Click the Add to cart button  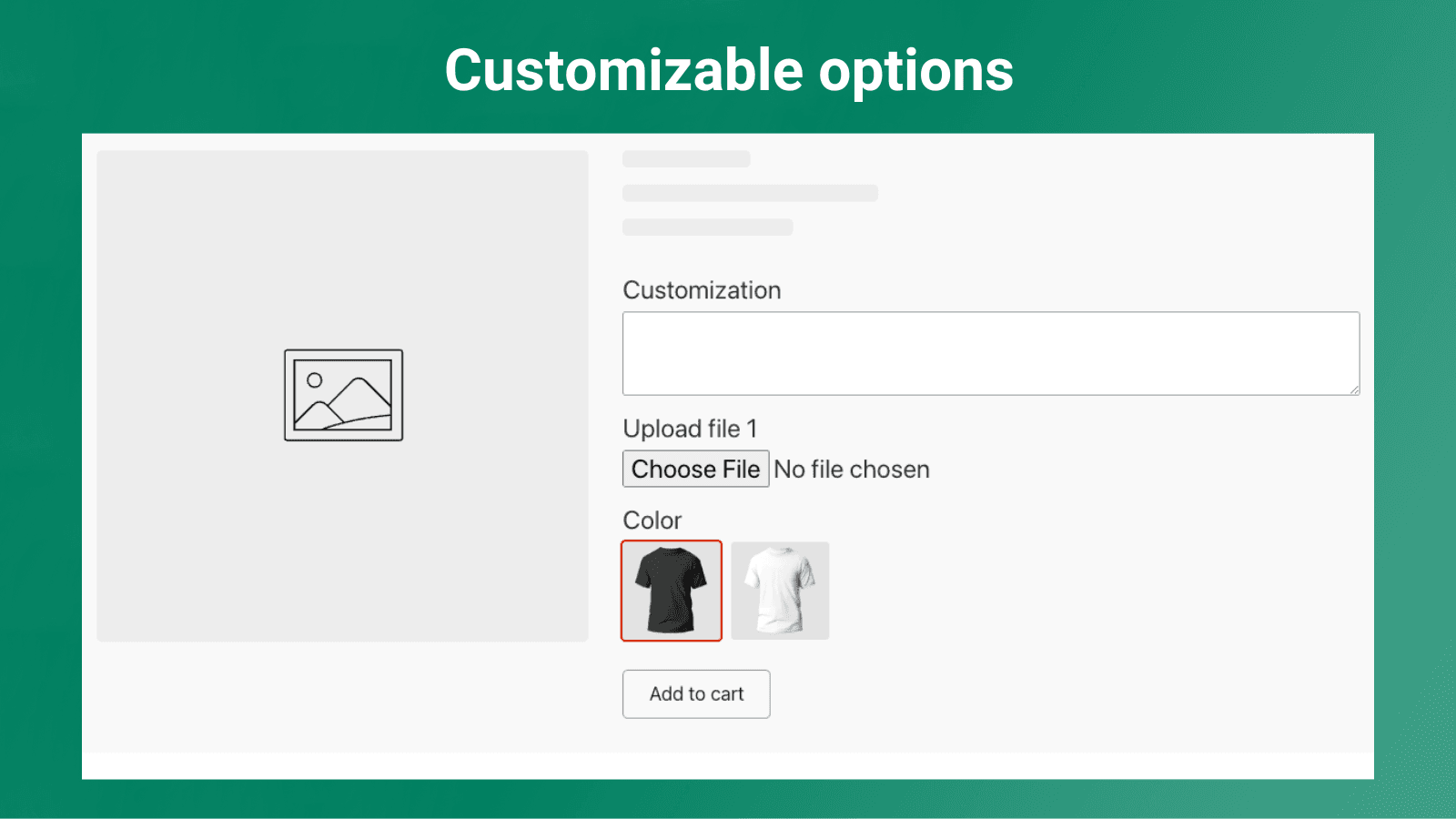pos(695,693)
